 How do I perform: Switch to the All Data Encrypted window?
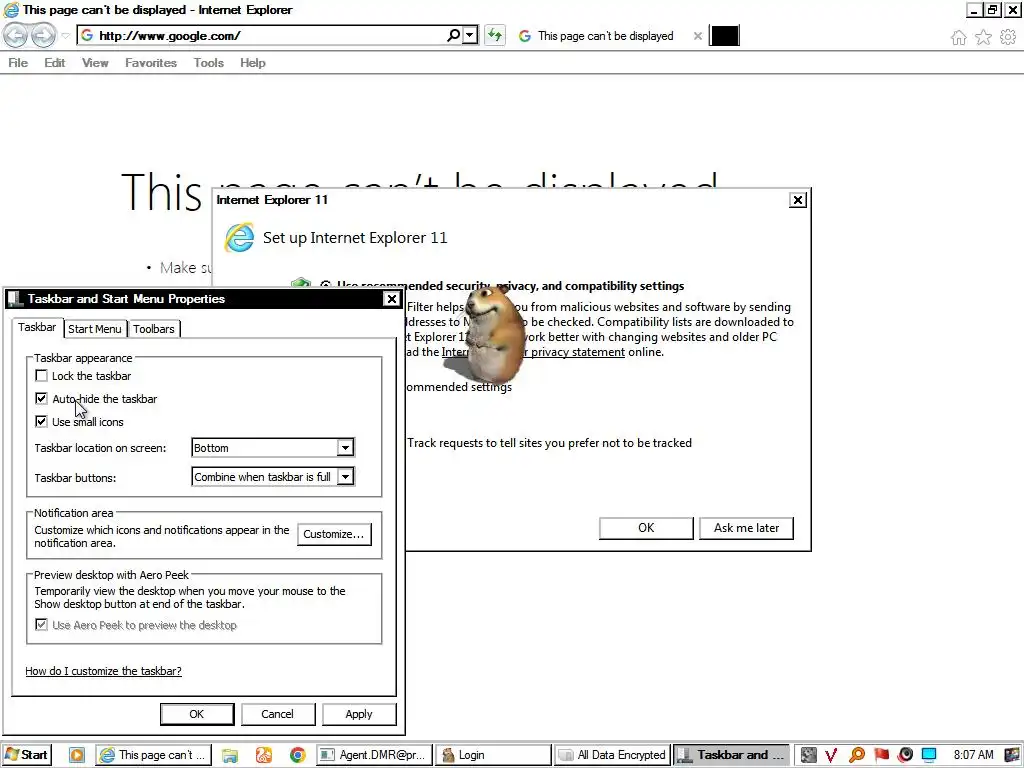coord(613,755)
